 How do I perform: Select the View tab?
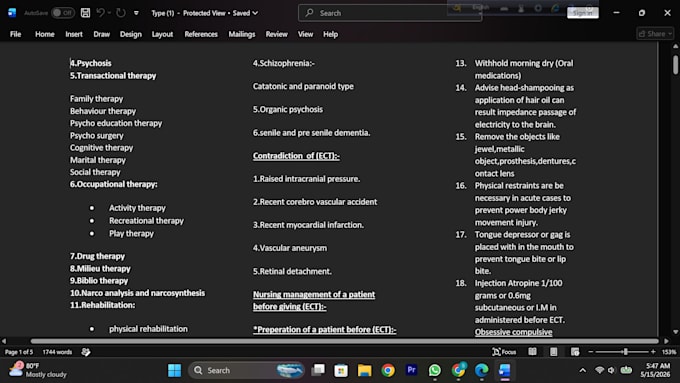click(x=305, y=34)
